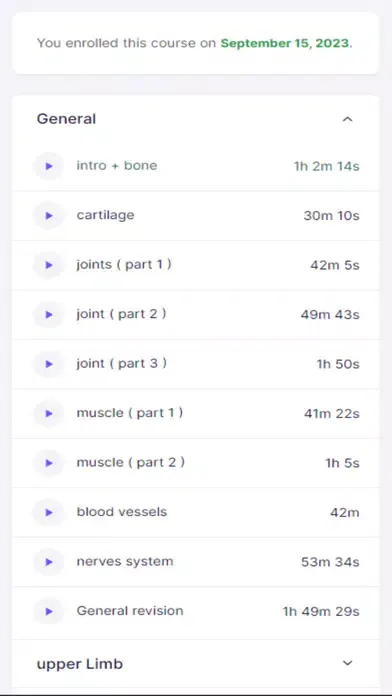Play the nerves system lesson icon
Viewport: 392px width, 696px height.
49,562
